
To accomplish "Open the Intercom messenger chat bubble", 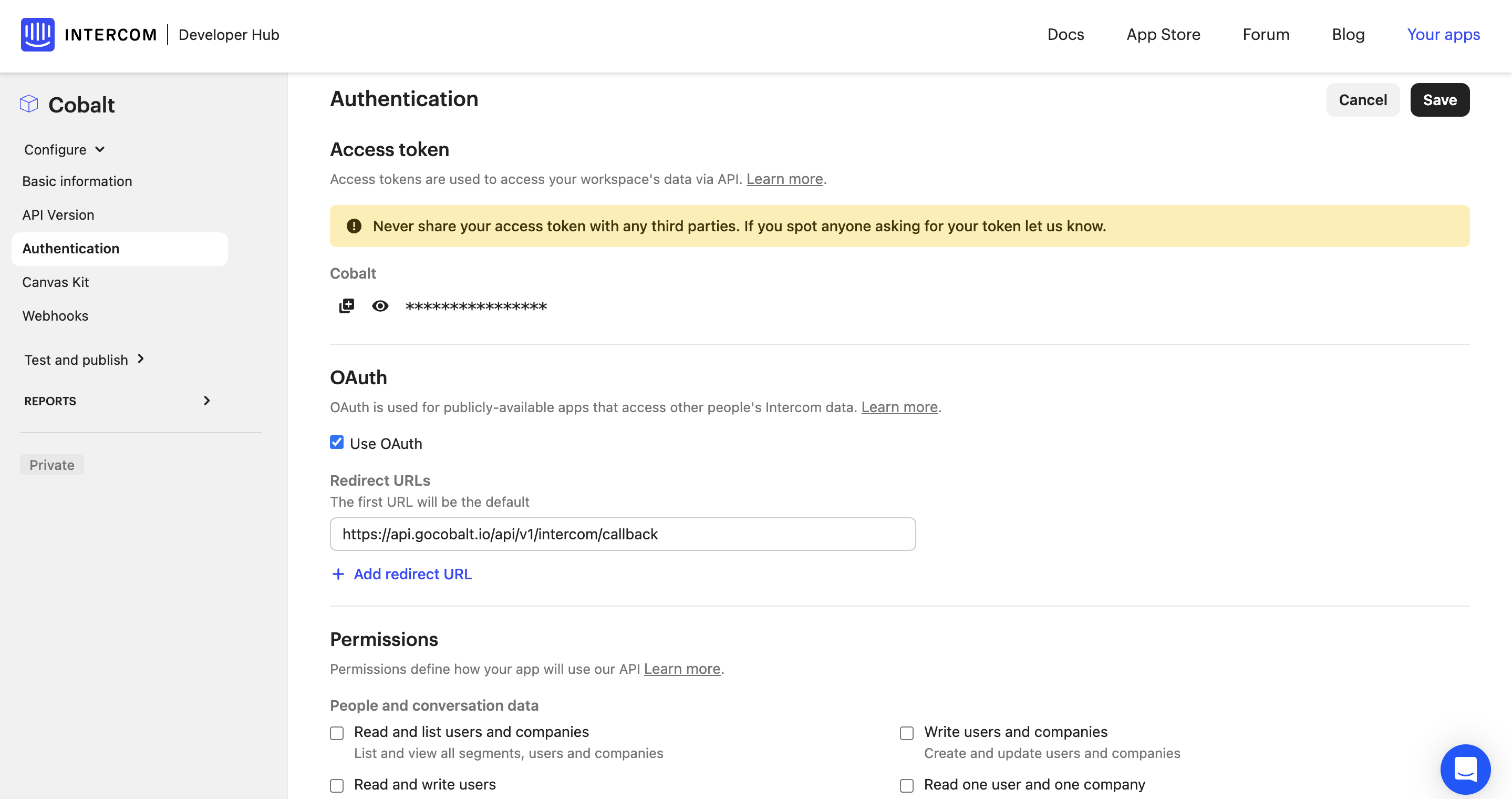I will tap(1466, 770).
